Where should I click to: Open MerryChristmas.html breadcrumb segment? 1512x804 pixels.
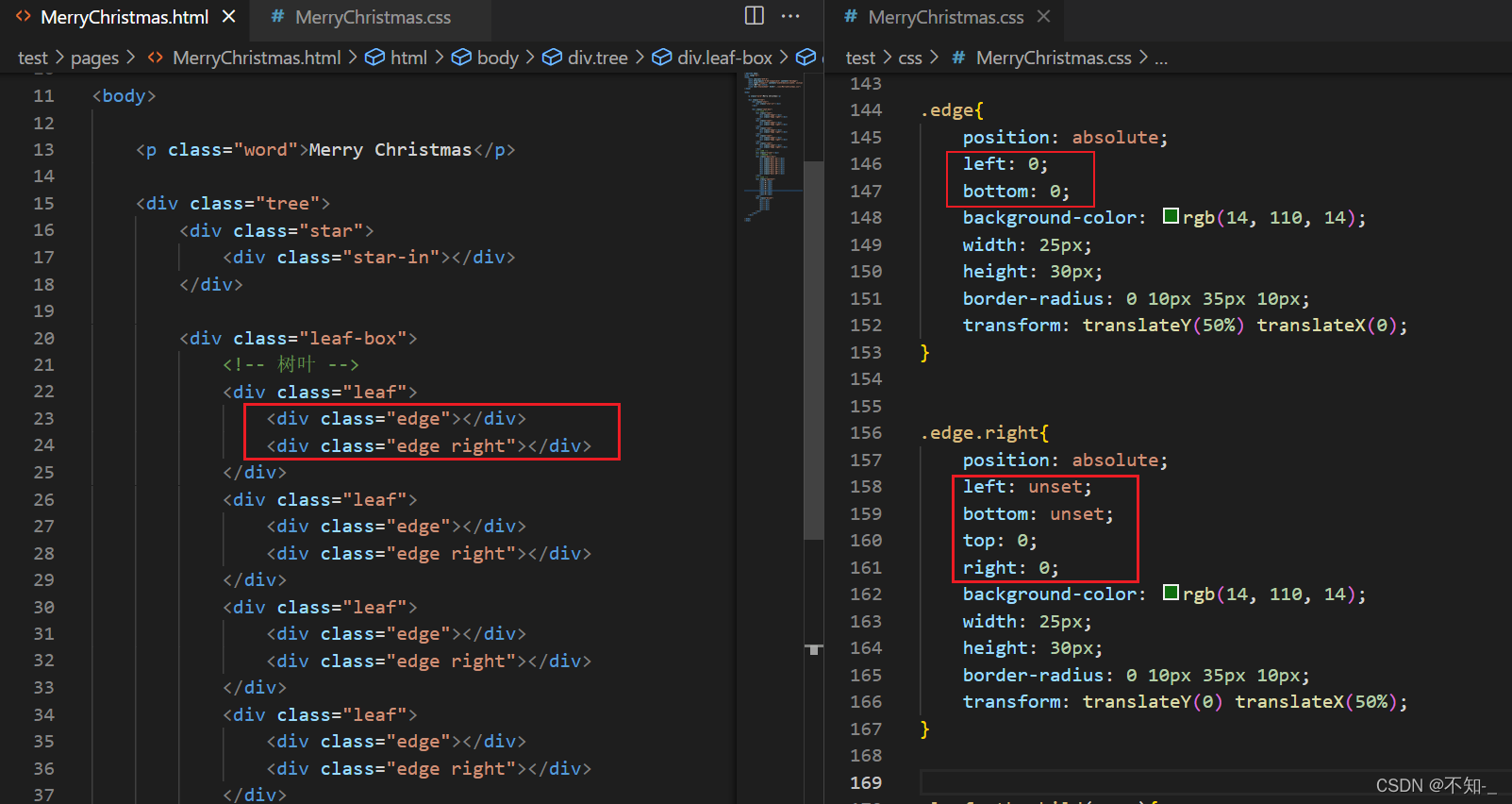pos(257,58)
